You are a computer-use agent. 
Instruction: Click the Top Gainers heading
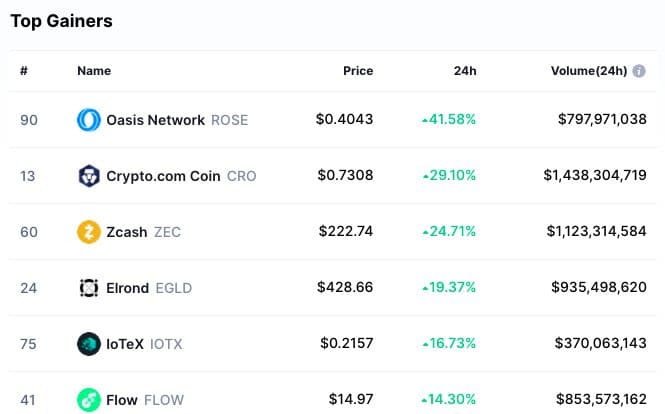pyautogui.click(x=61, y=21)
